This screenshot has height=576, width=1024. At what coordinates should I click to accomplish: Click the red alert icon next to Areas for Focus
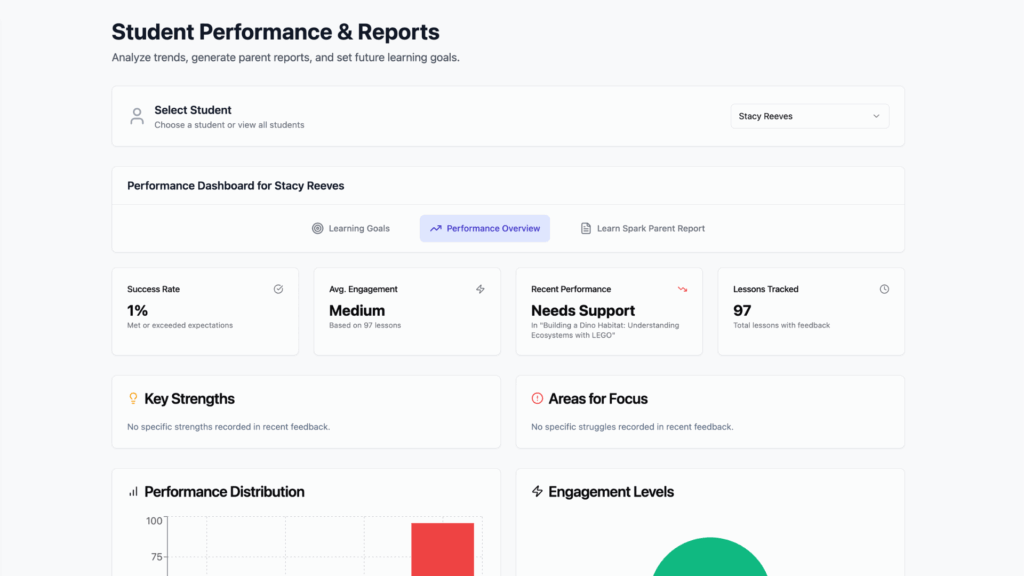pos(537,398)
